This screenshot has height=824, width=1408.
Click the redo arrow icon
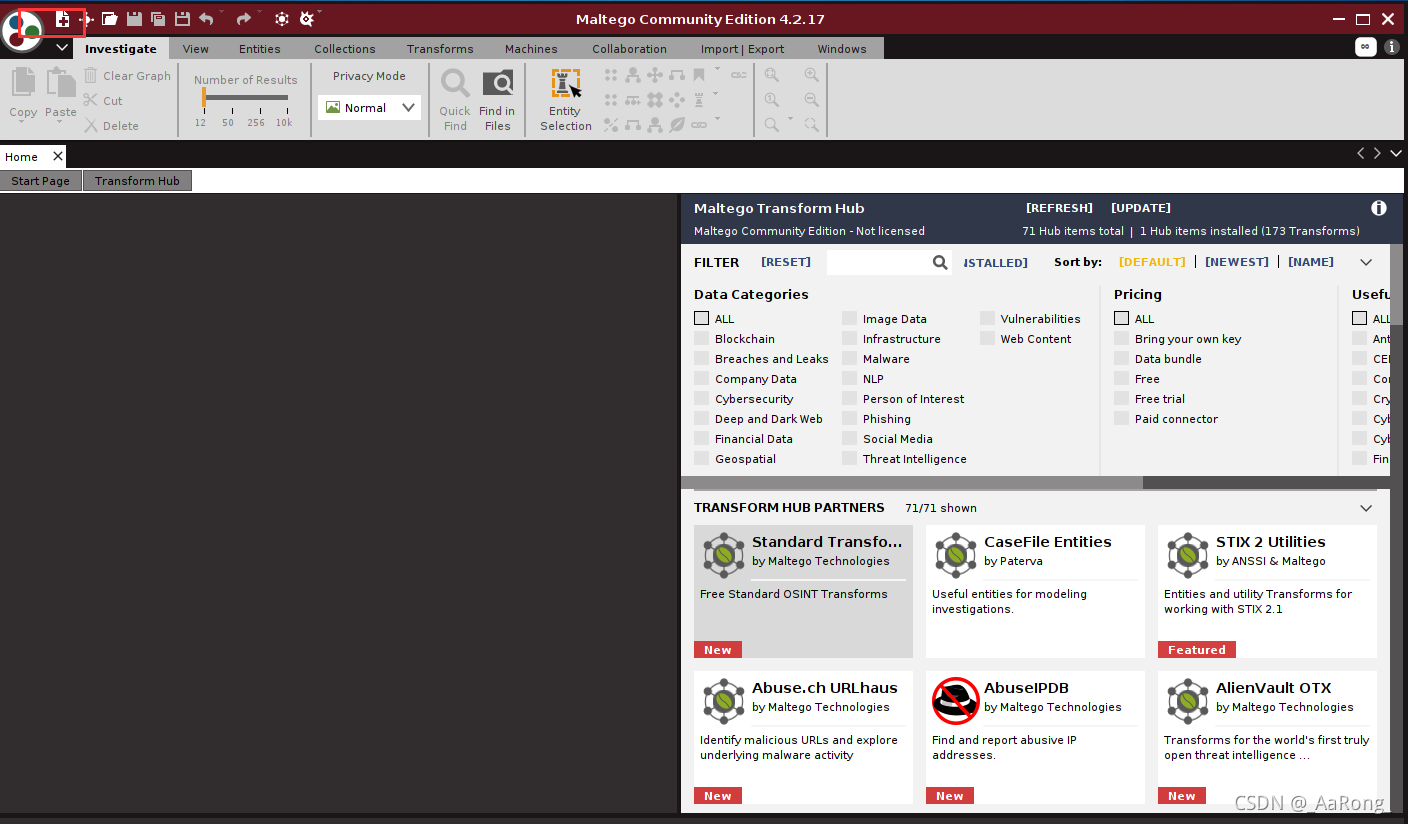click(243, 19)
